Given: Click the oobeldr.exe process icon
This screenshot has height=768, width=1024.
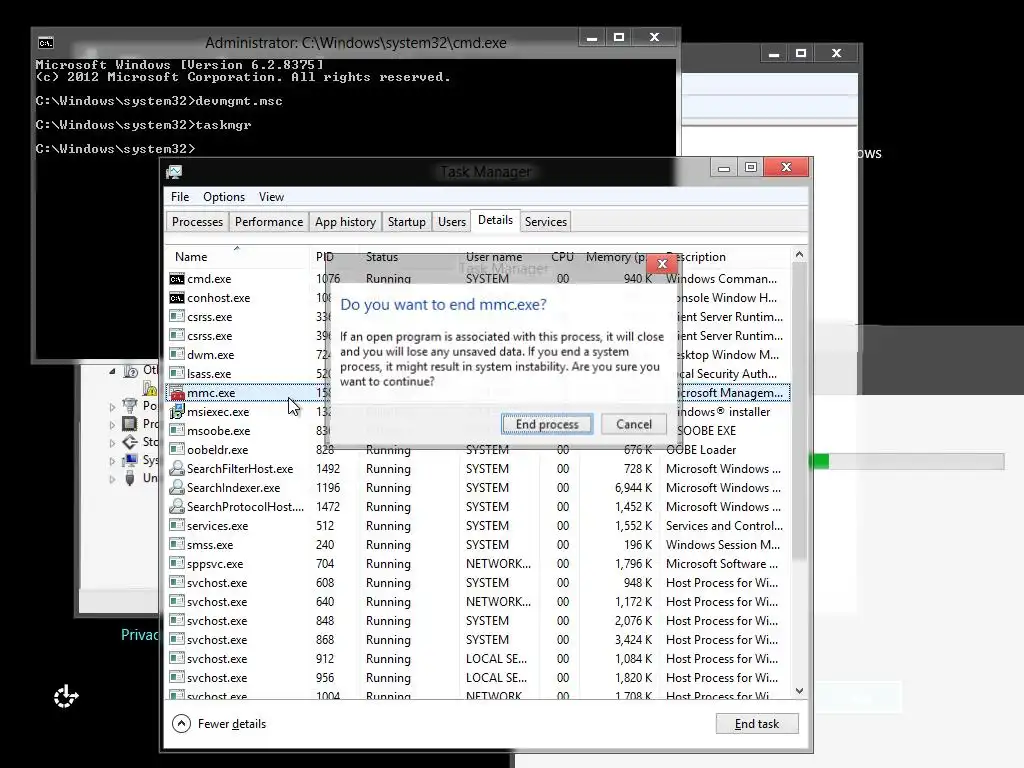Looking at the screenshot, I should [176, 450].
